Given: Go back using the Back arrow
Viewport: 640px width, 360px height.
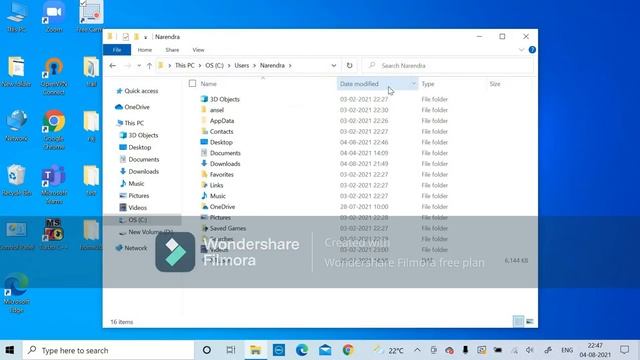Looking at the screenshot, I should pyautogui.click(x=113, y=65).
